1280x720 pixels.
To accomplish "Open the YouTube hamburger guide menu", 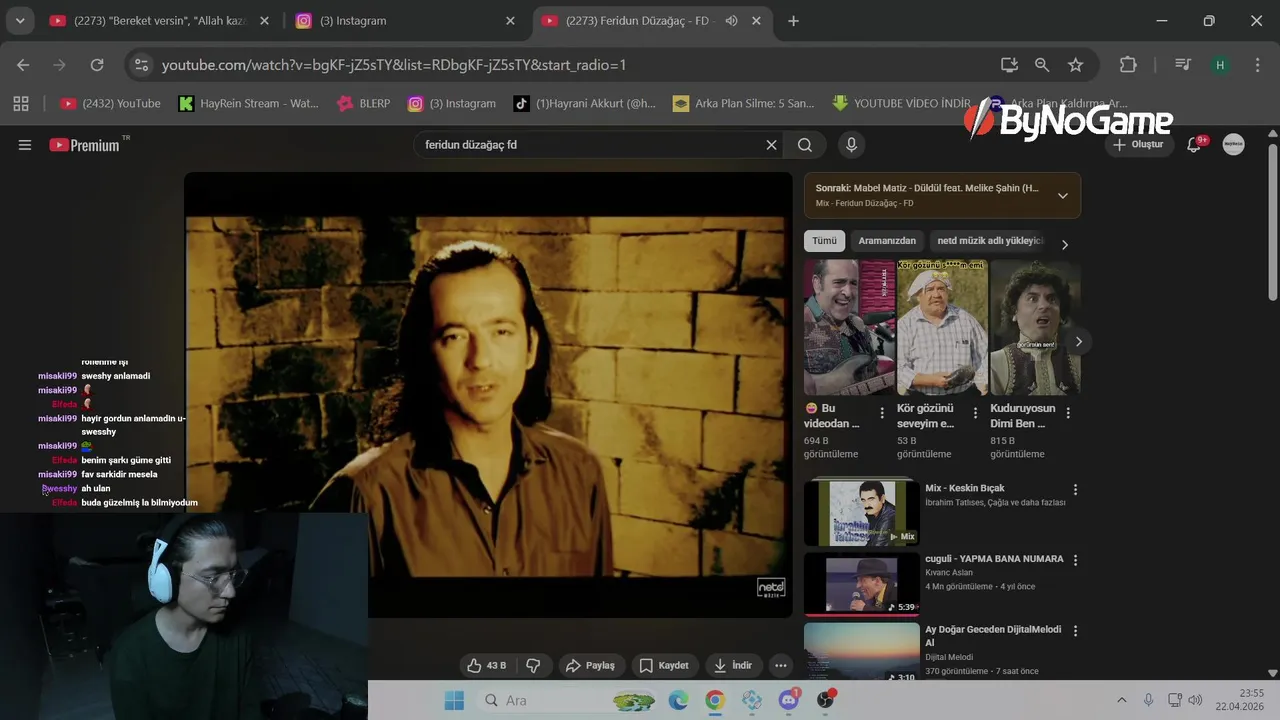I will coord(25,145).
